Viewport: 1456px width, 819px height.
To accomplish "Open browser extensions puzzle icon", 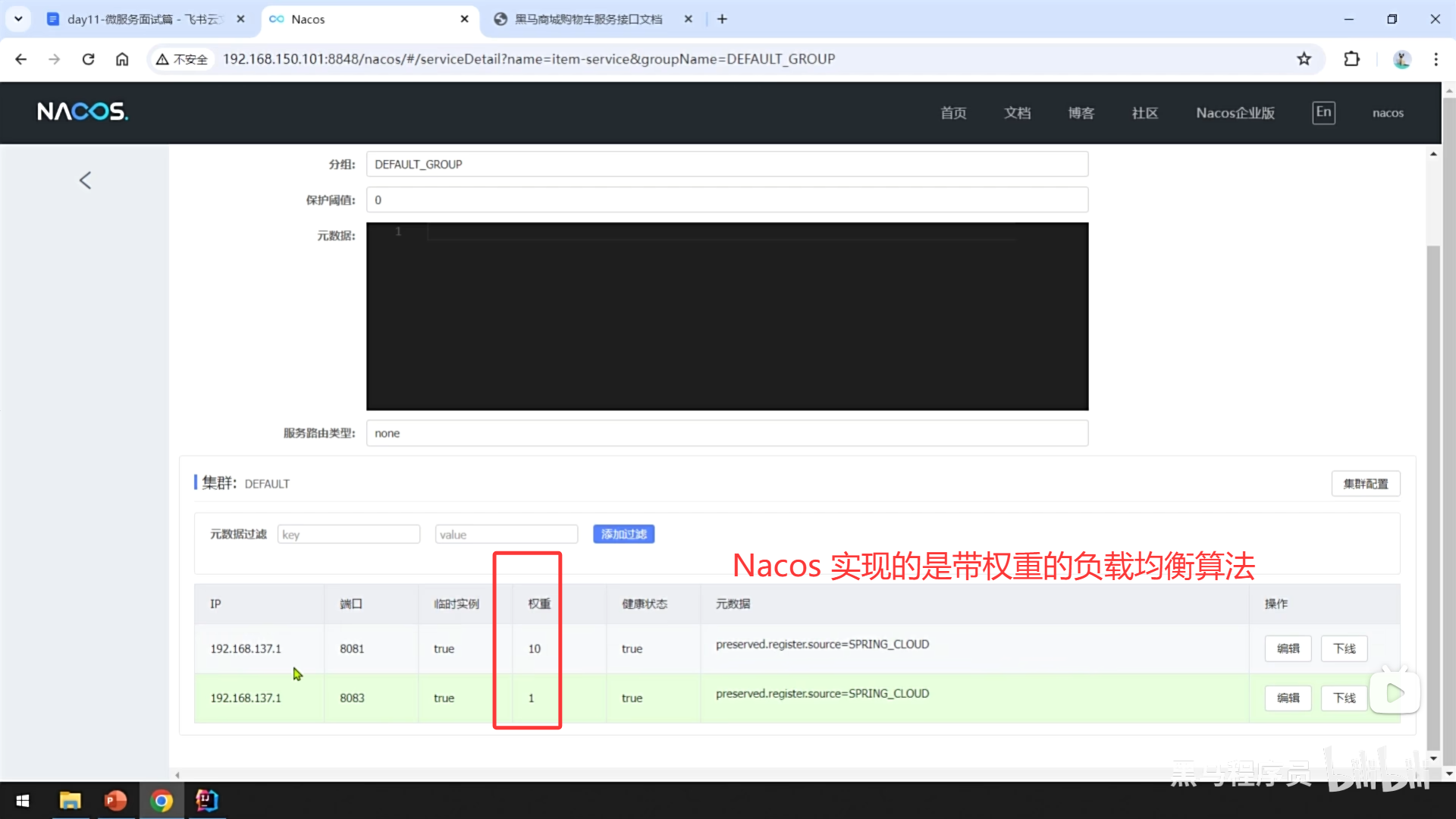I will [x=1351, y=59].
